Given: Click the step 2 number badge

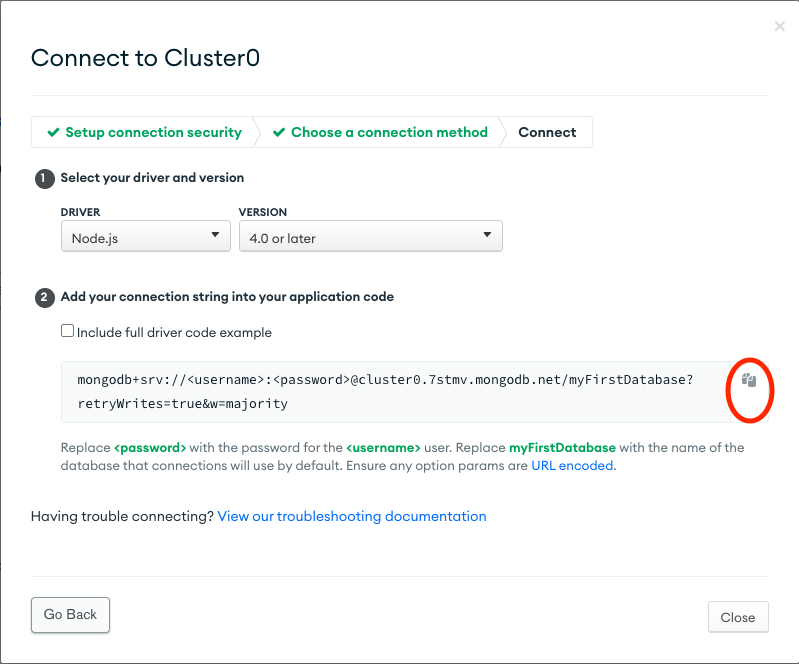Looking at the screenshot, I should point(44,298).
